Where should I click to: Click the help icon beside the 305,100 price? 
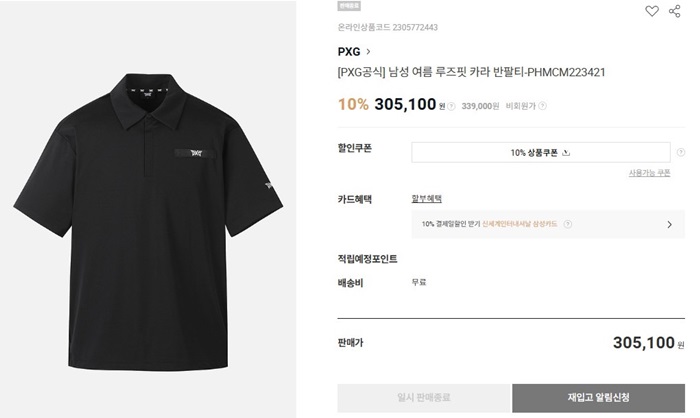451,106
